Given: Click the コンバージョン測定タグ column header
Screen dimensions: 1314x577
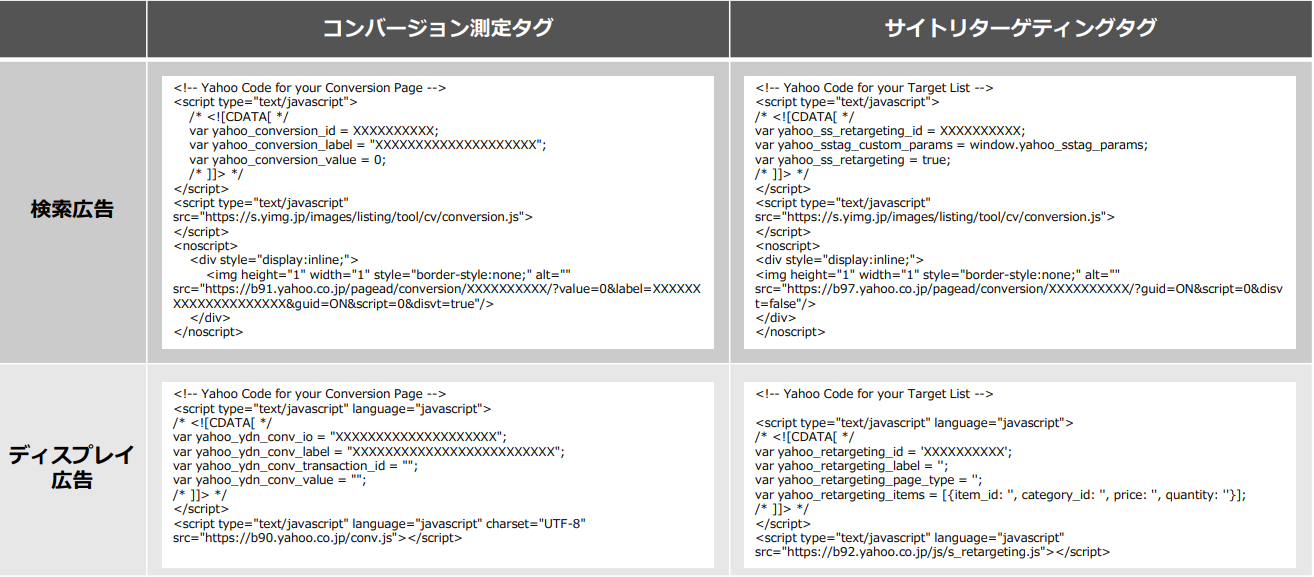Looking at the screenshot, I should tap(437, 28).
